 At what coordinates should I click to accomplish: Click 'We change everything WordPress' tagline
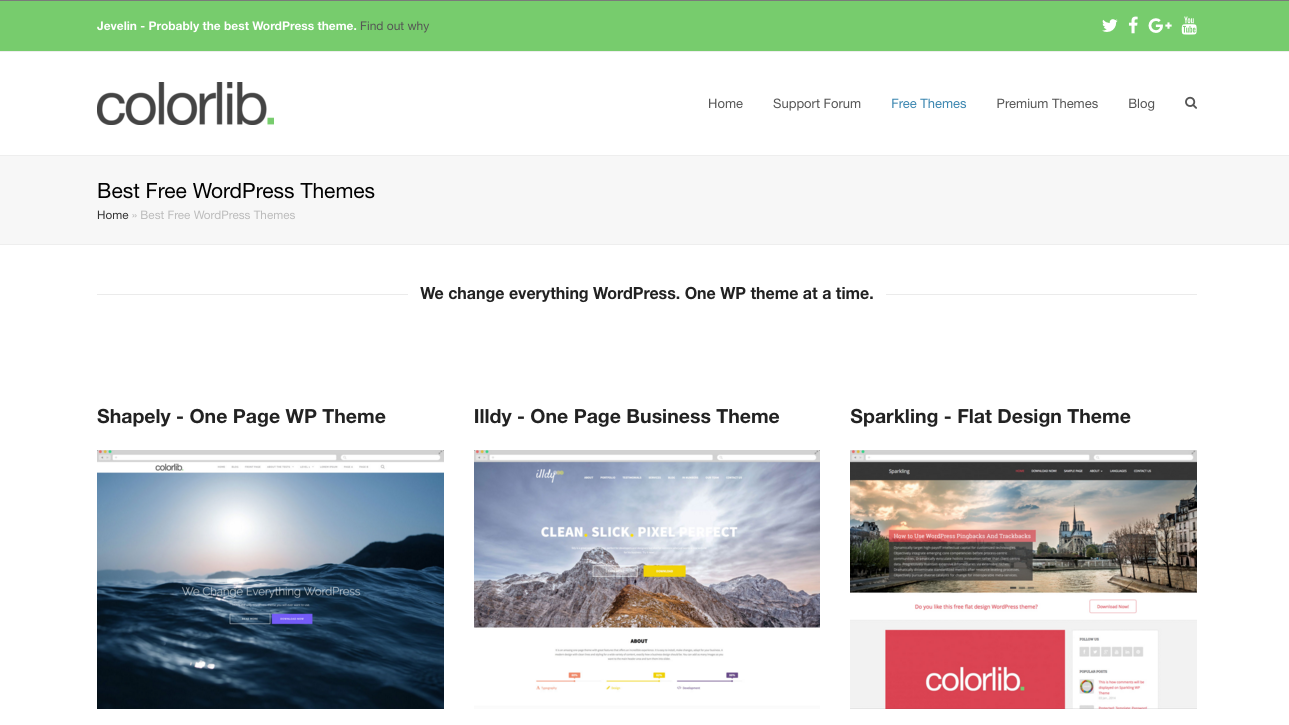click(647, 294)
